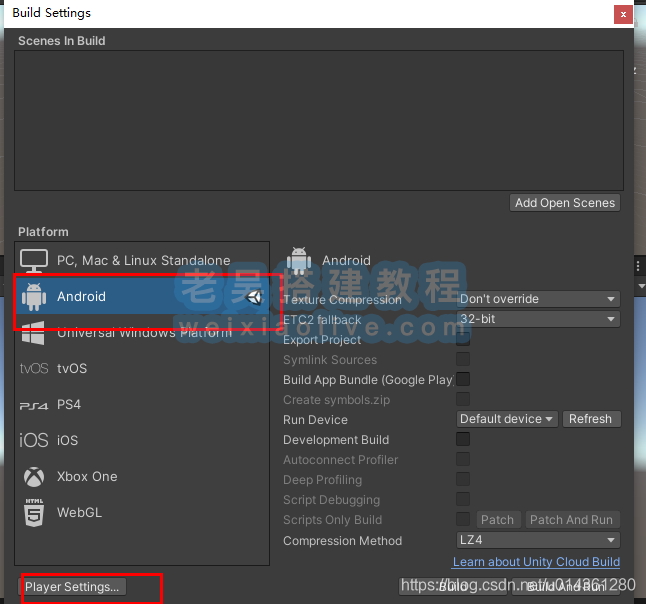The height and width of the screenshot is (604, 646).
Task: Select the WebGL HTML5 icon
Action: 34,513
